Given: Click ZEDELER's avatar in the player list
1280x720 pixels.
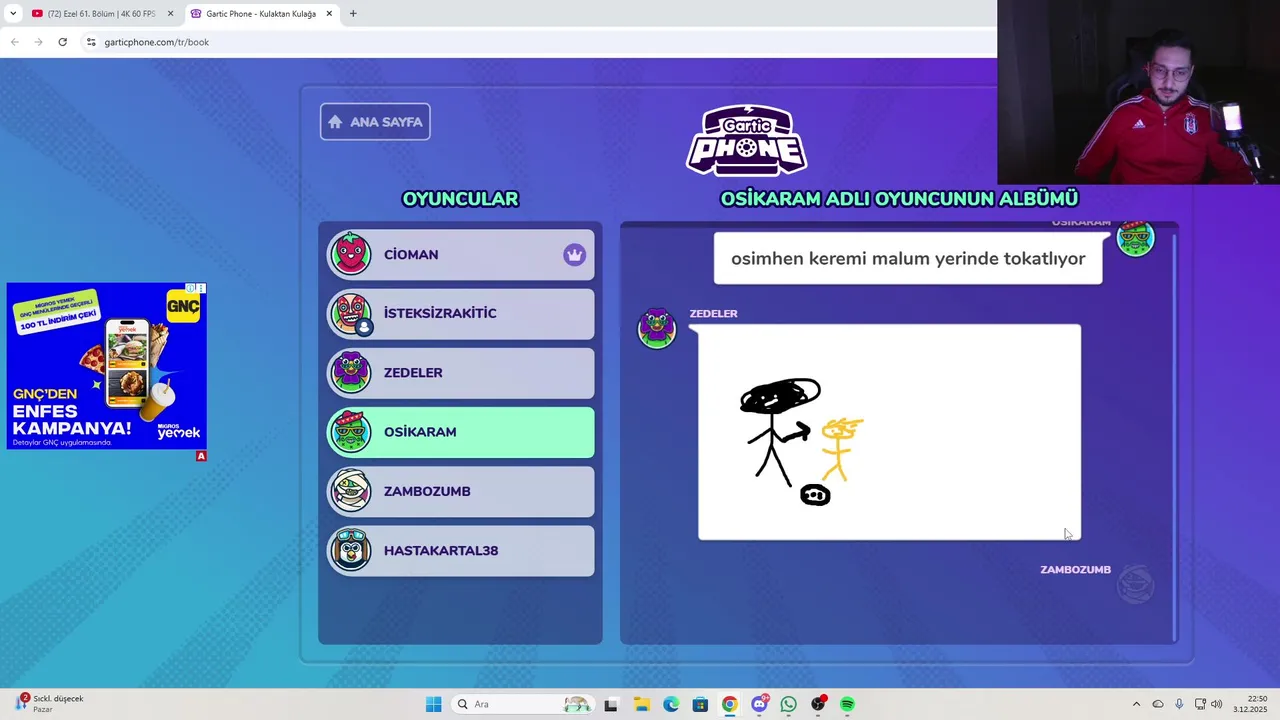Looking at the screenshot, I should point(351,372).
